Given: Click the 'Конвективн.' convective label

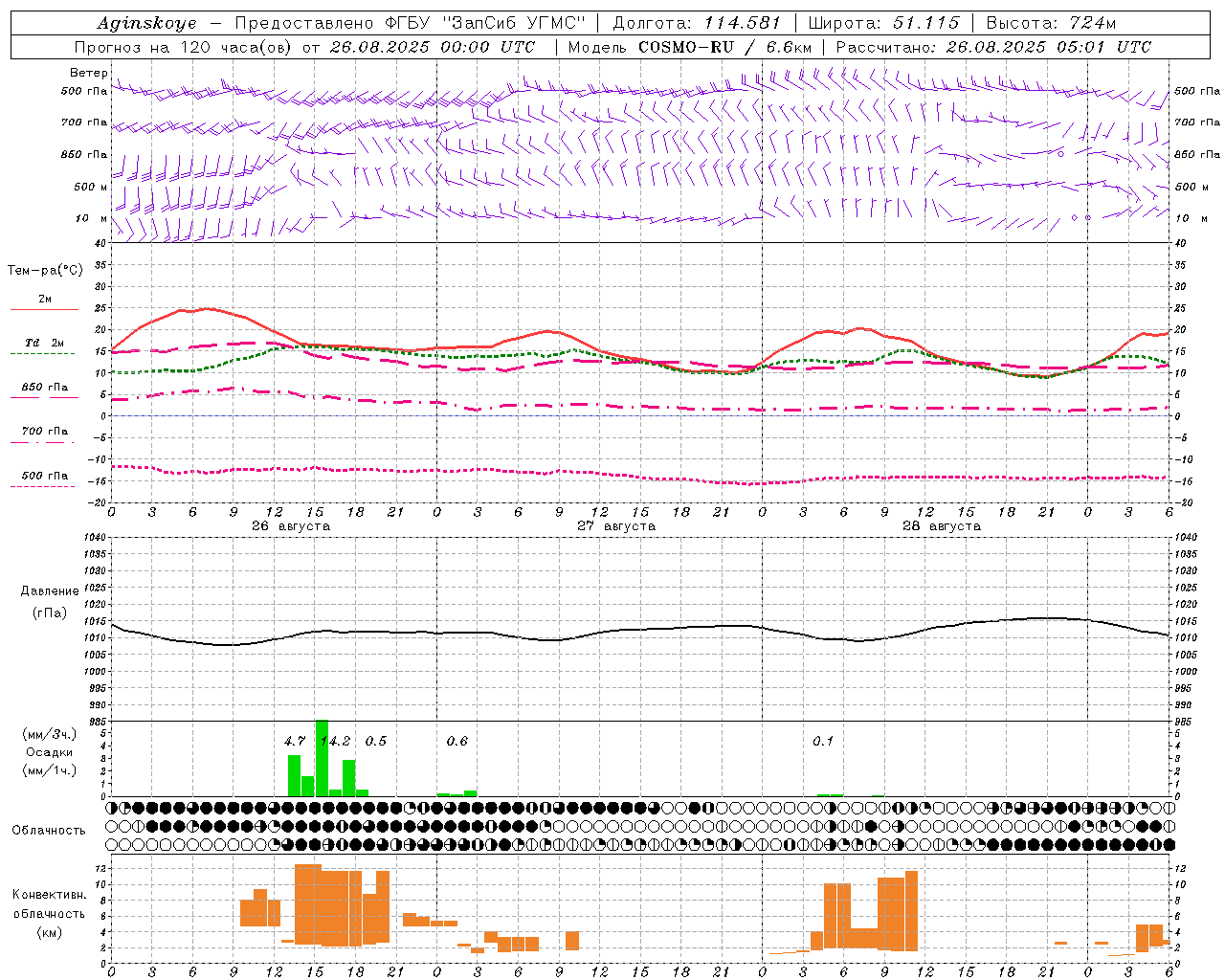Looking at the screenshot, I should (x=50, y=895).
